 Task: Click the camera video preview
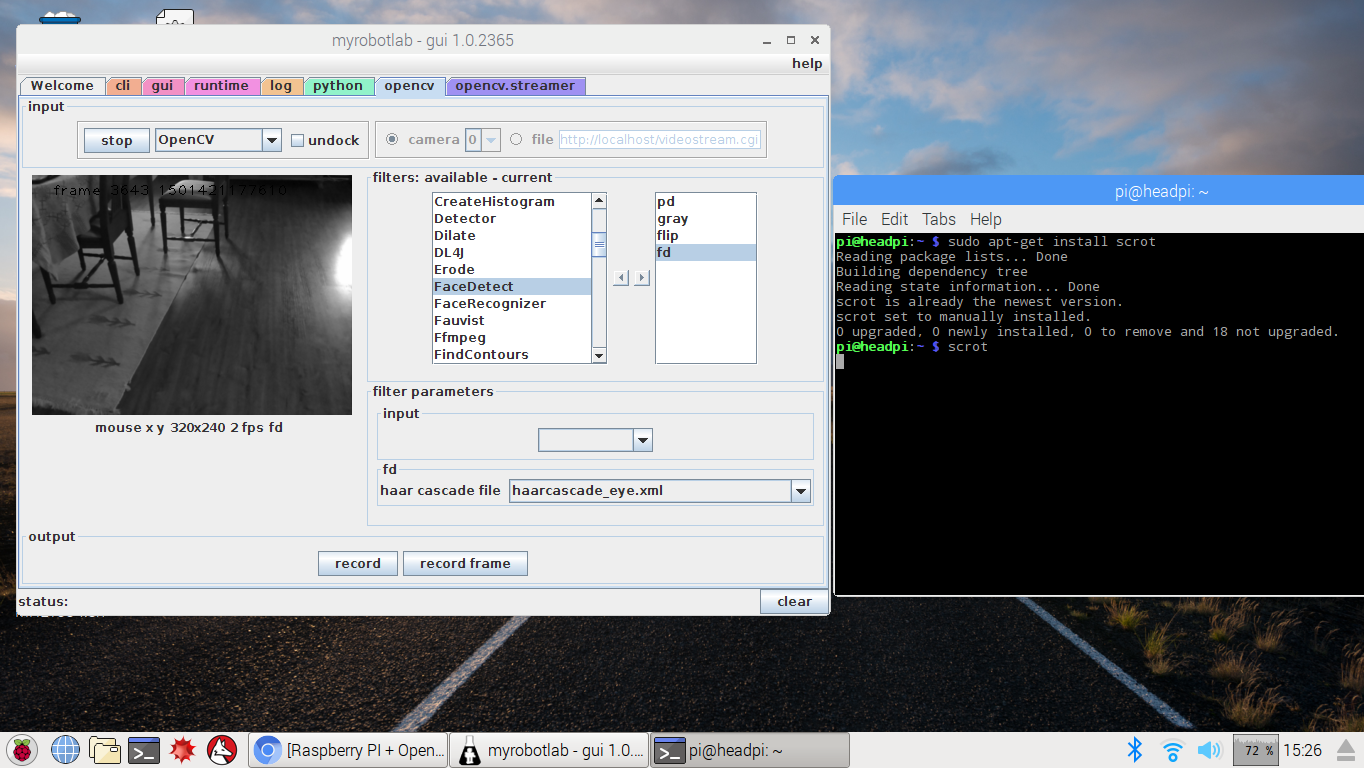click(x=192, y=295)
